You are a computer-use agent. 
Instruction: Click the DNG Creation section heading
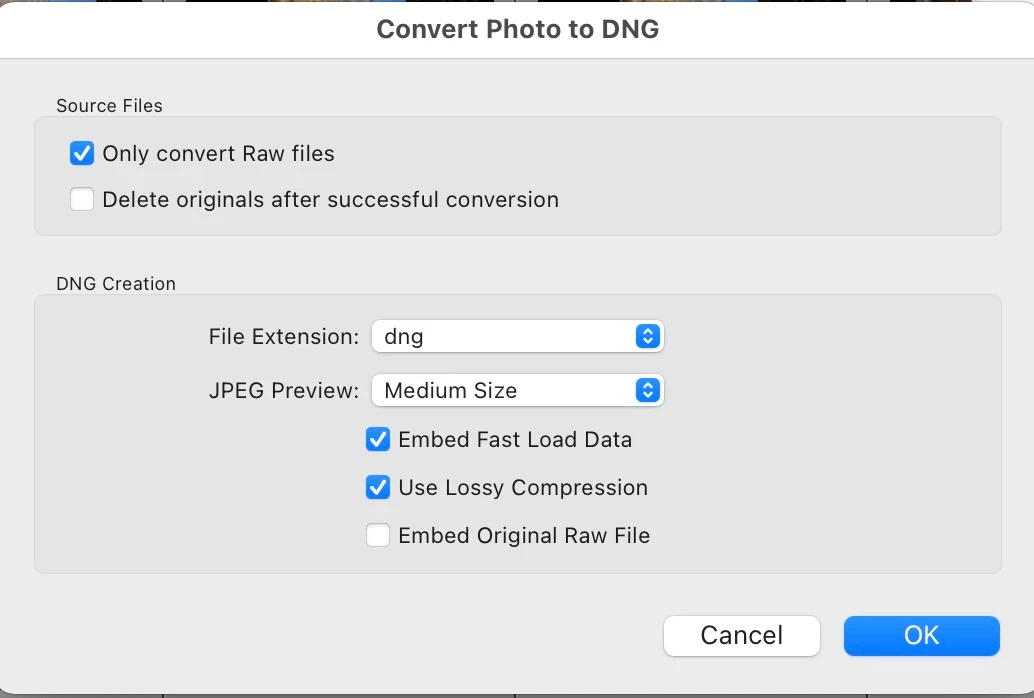click(x=116, y=284)
